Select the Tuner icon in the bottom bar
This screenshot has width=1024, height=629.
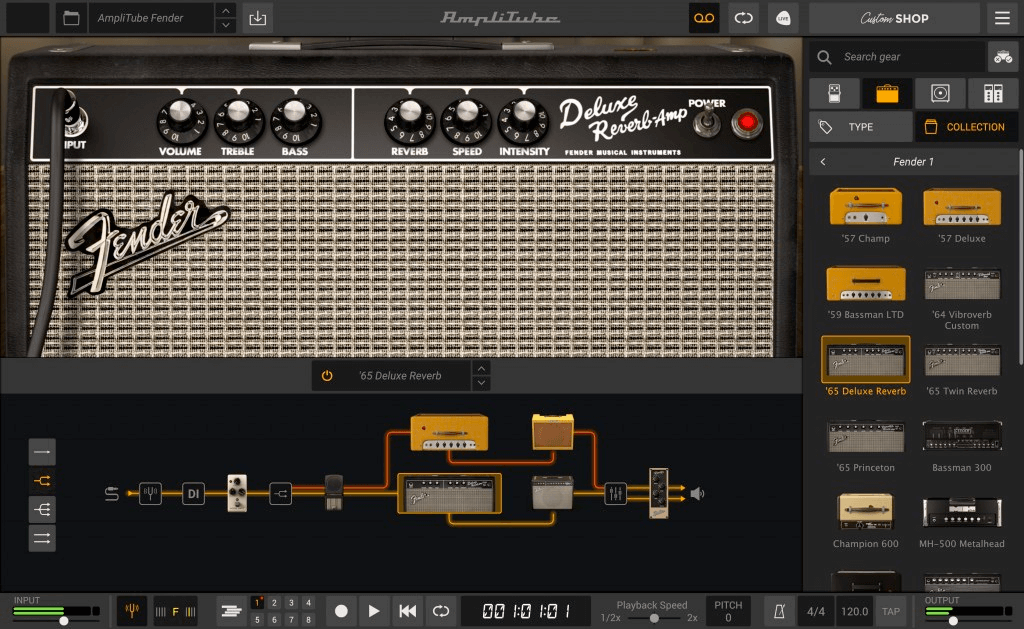tap(131, 610)
